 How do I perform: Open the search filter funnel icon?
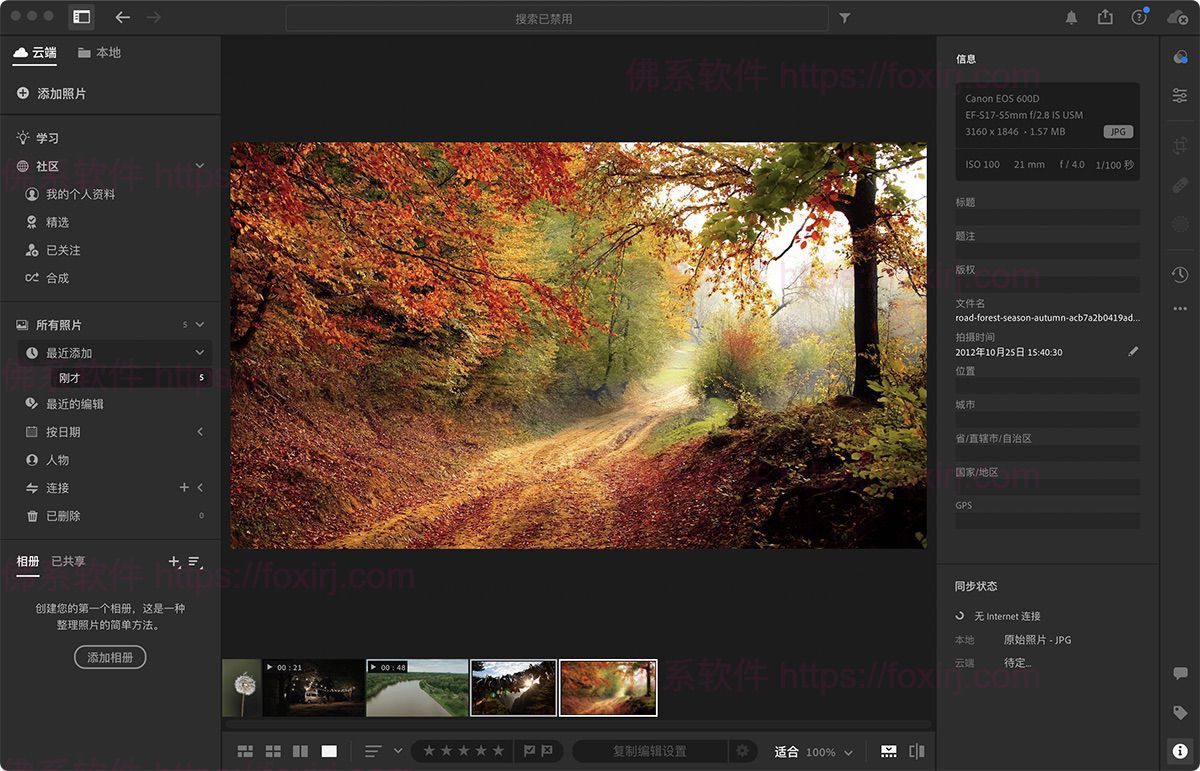[845, 18]
